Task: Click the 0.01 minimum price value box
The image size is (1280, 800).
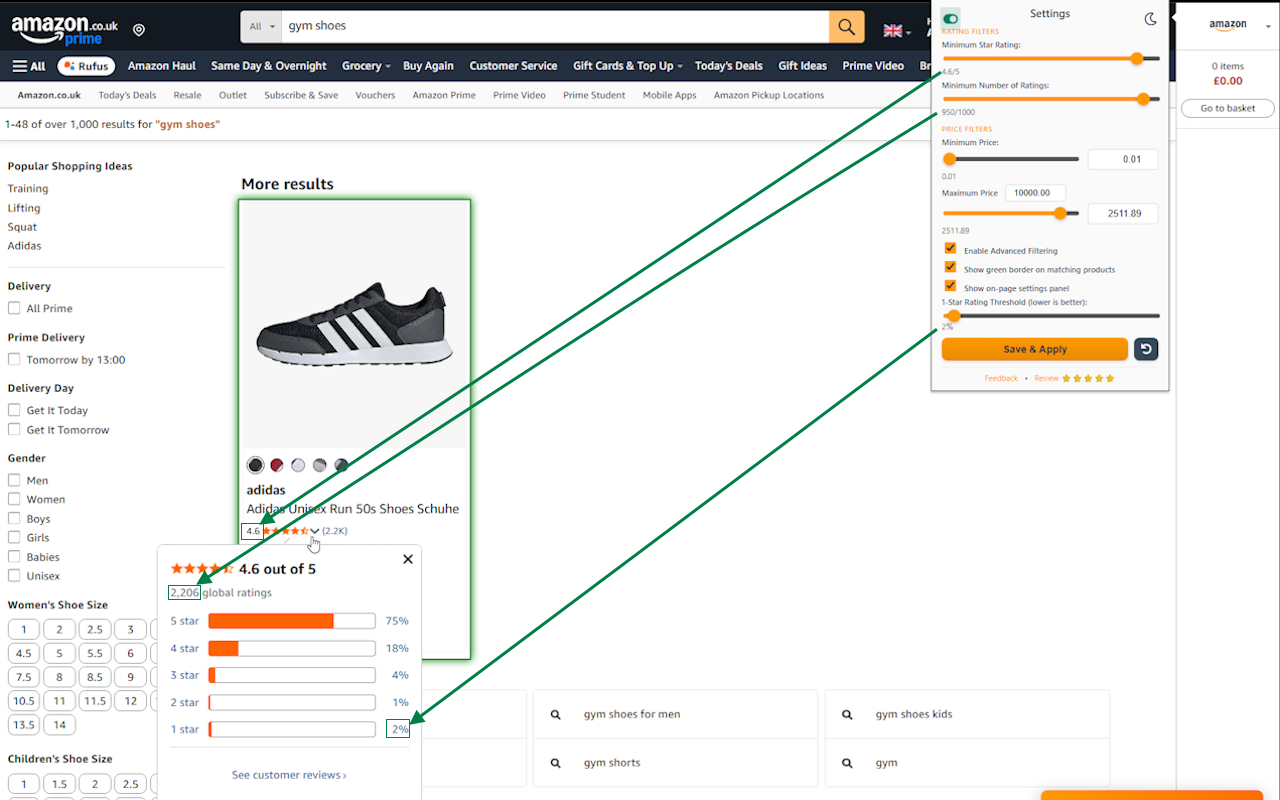Action: click(x=1123, y=159)
